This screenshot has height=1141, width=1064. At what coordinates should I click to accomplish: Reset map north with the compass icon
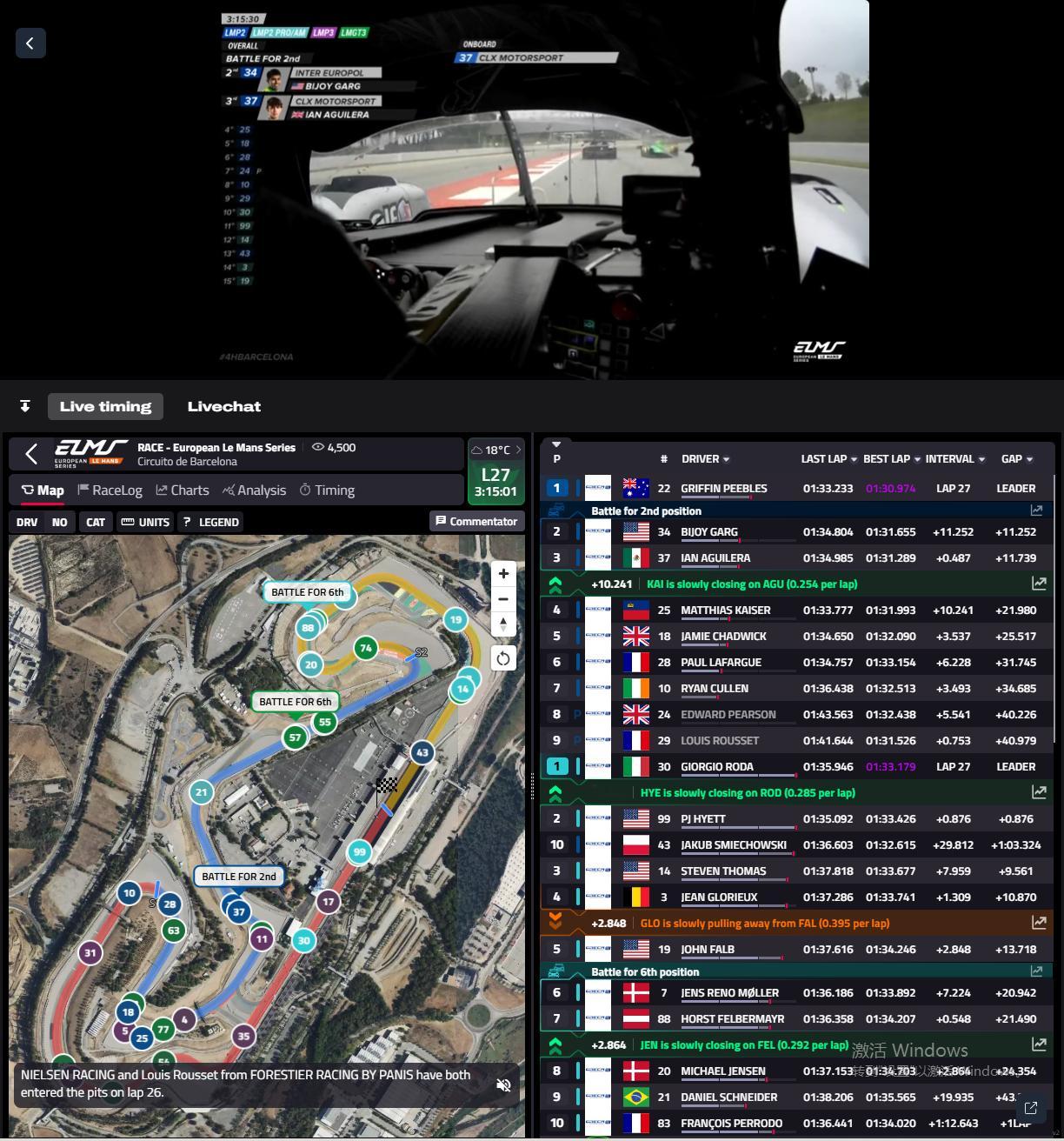click(503, 624)
